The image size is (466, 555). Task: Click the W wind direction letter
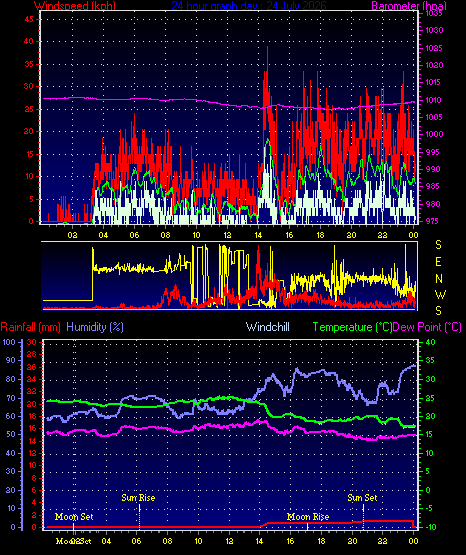pos(440,294)
